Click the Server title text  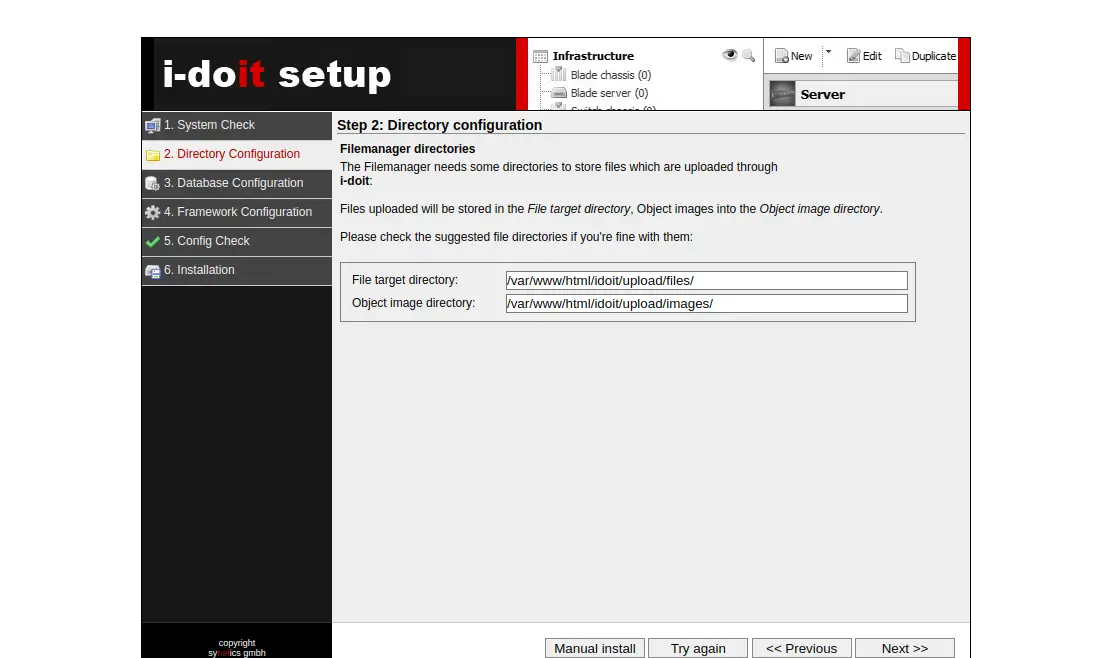click(x=822, y=94)
